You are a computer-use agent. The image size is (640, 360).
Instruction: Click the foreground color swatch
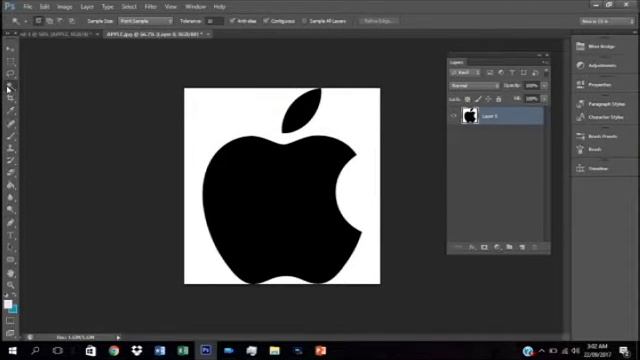click(8, 304)
